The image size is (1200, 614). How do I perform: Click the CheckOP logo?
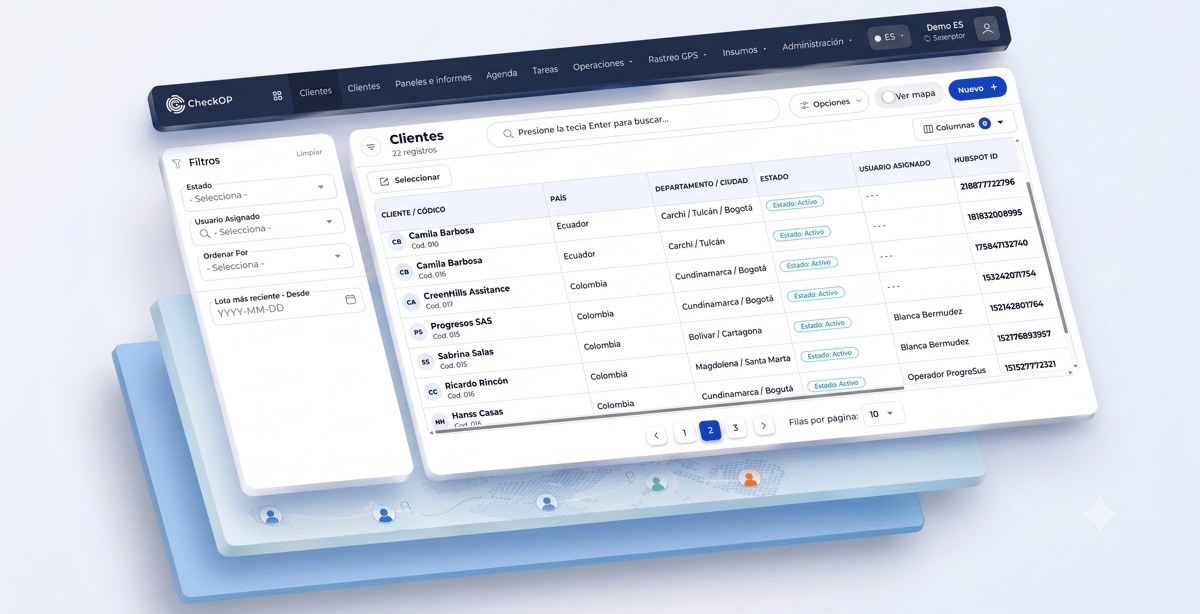[199, 102]
